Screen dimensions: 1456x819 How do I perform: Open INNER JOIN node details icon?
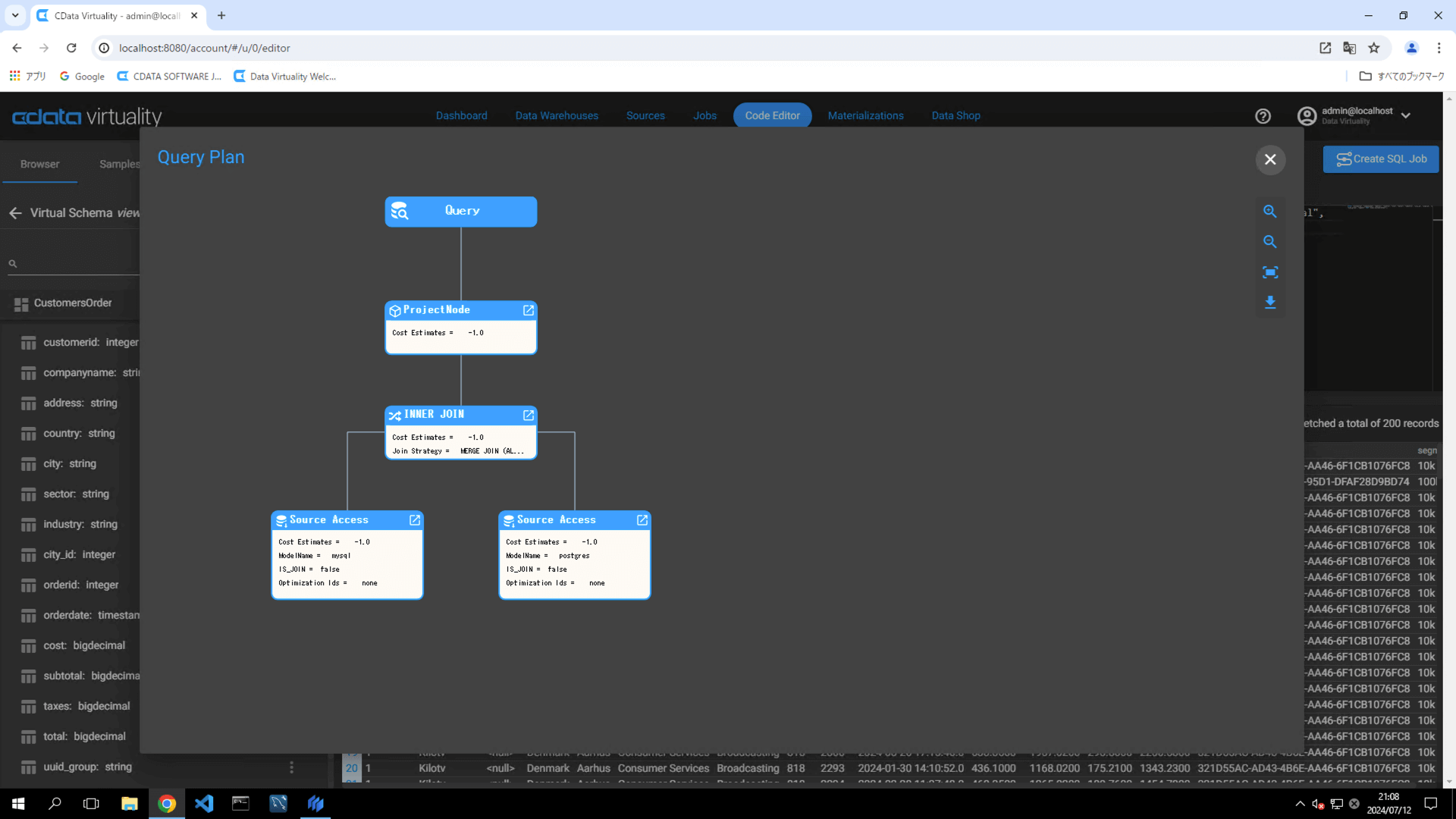[529, 415]
